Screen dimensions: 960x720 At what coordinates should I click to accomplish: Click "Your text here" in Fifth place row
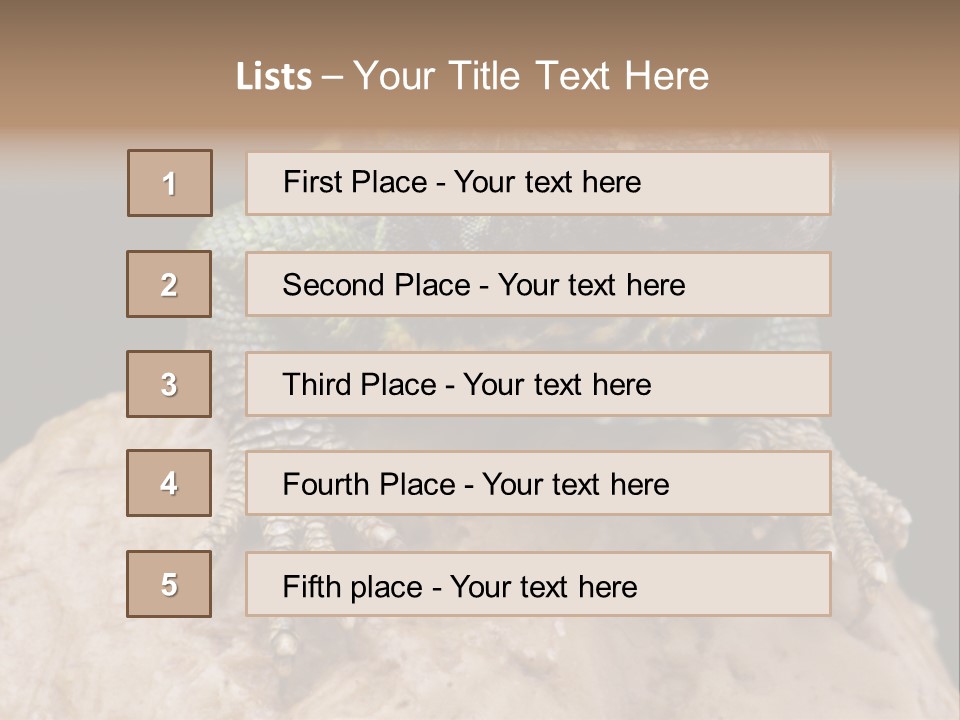(543, 586)
